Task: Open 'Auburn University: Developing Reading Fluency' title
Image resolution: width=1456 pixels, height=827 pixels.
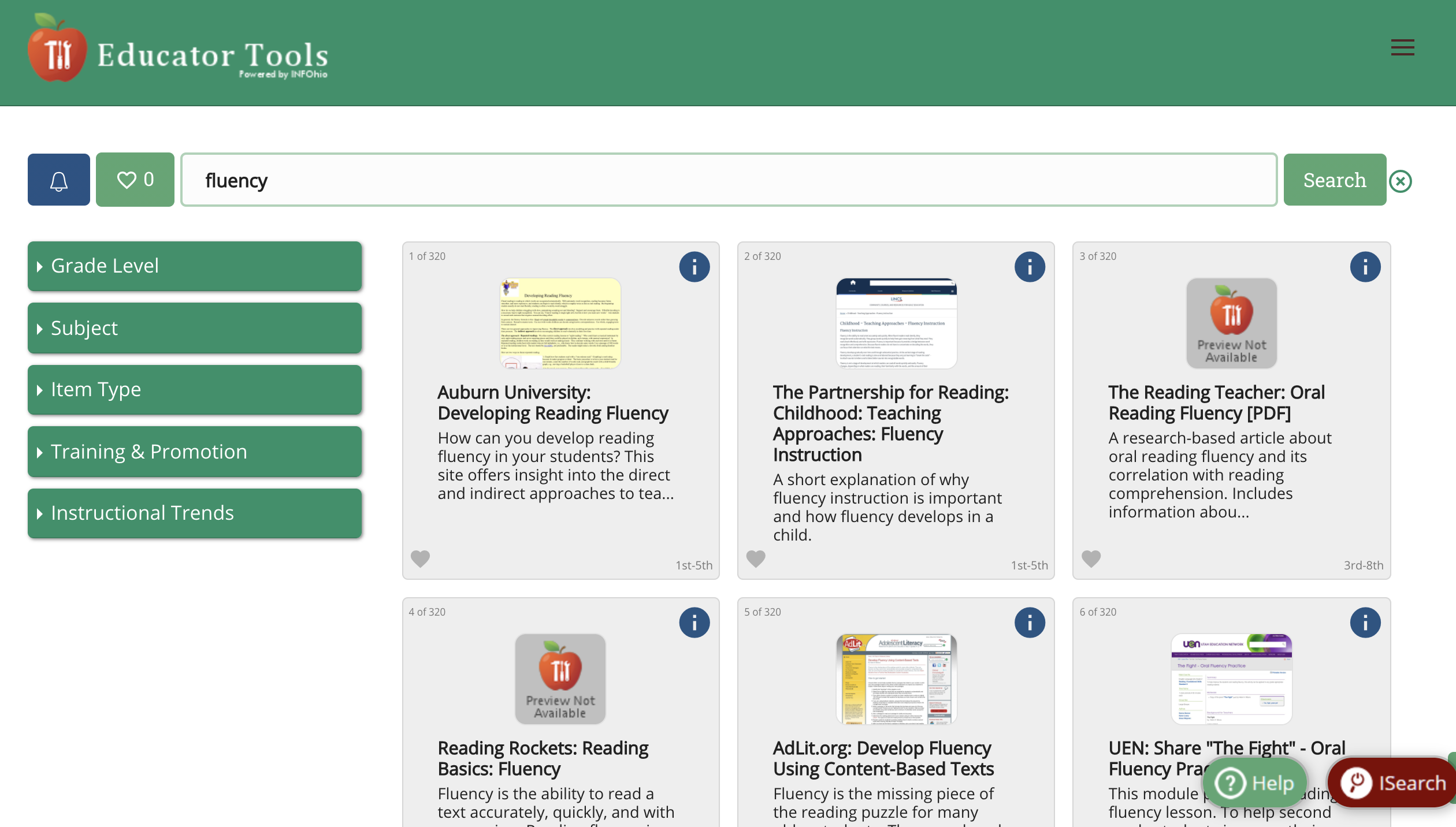Action: pyautogui.click(x=553, y=403)
